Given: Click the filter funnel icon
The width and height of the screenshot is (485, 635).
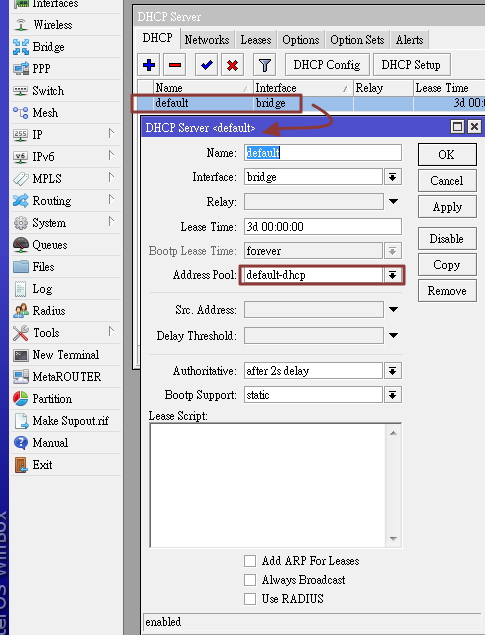Looking at the screenshot, I should [264, 65].
